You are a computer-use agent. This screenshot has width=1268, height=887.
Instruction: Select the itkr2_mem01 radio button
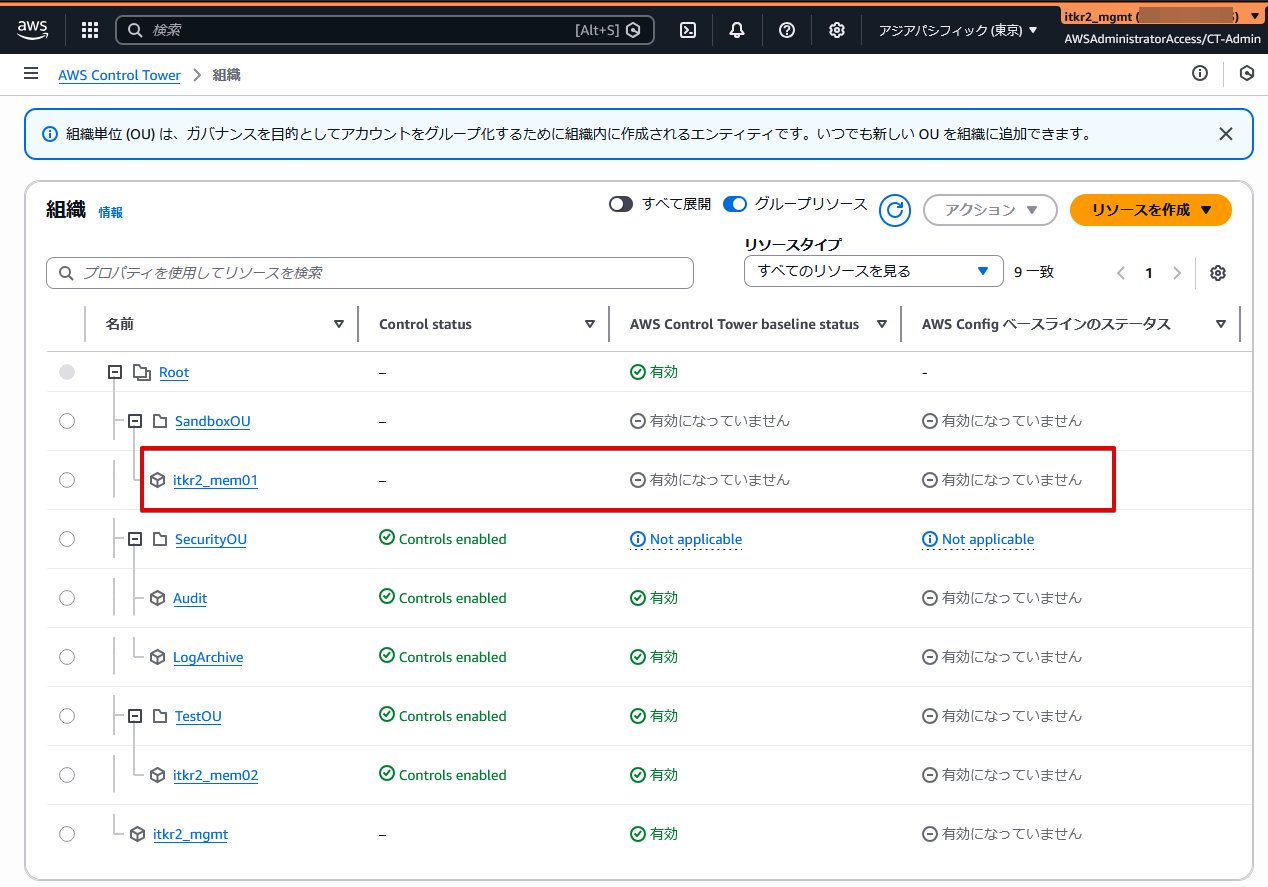67,480
